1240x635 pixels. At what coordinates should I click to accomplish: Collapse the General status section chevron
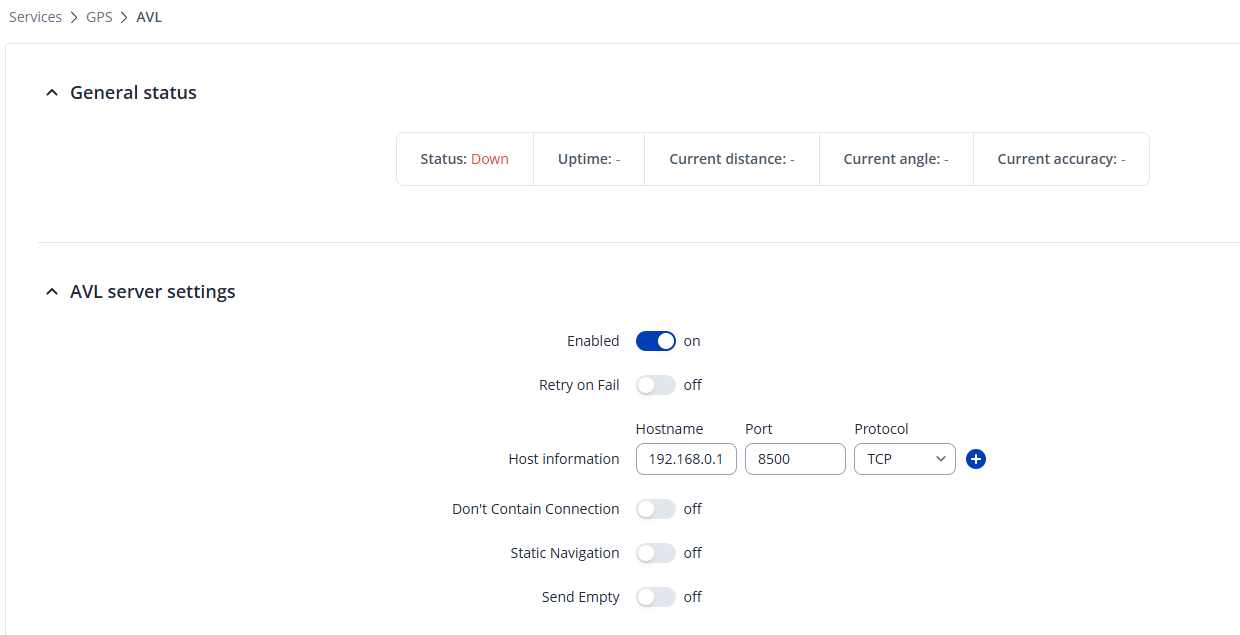(x=52, y=93)
